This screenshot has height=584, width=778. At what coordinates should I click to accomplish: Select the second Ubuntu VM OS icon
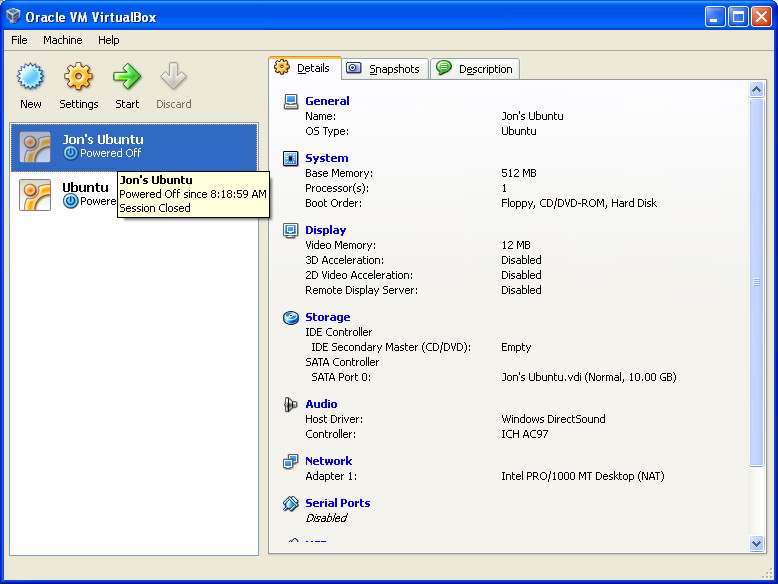[35, 195]
